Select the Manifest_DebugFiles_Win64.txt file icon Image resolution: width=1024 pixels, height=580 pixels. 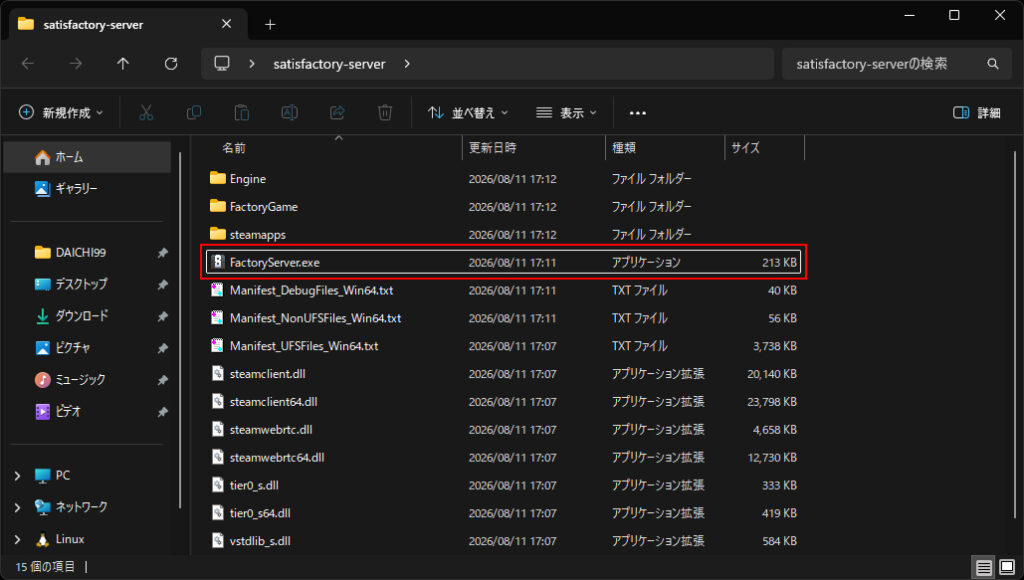tap(217, 290)
